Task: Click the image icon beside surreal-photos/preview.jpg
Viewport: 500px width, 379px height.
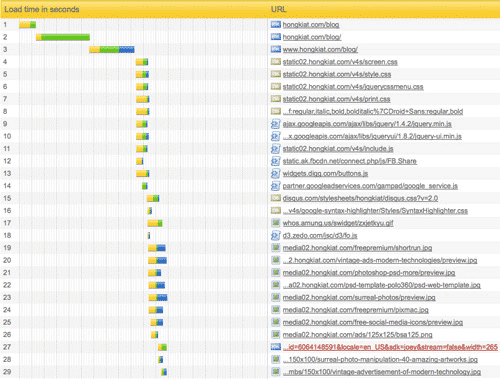Action: click(x=276, y=297)
